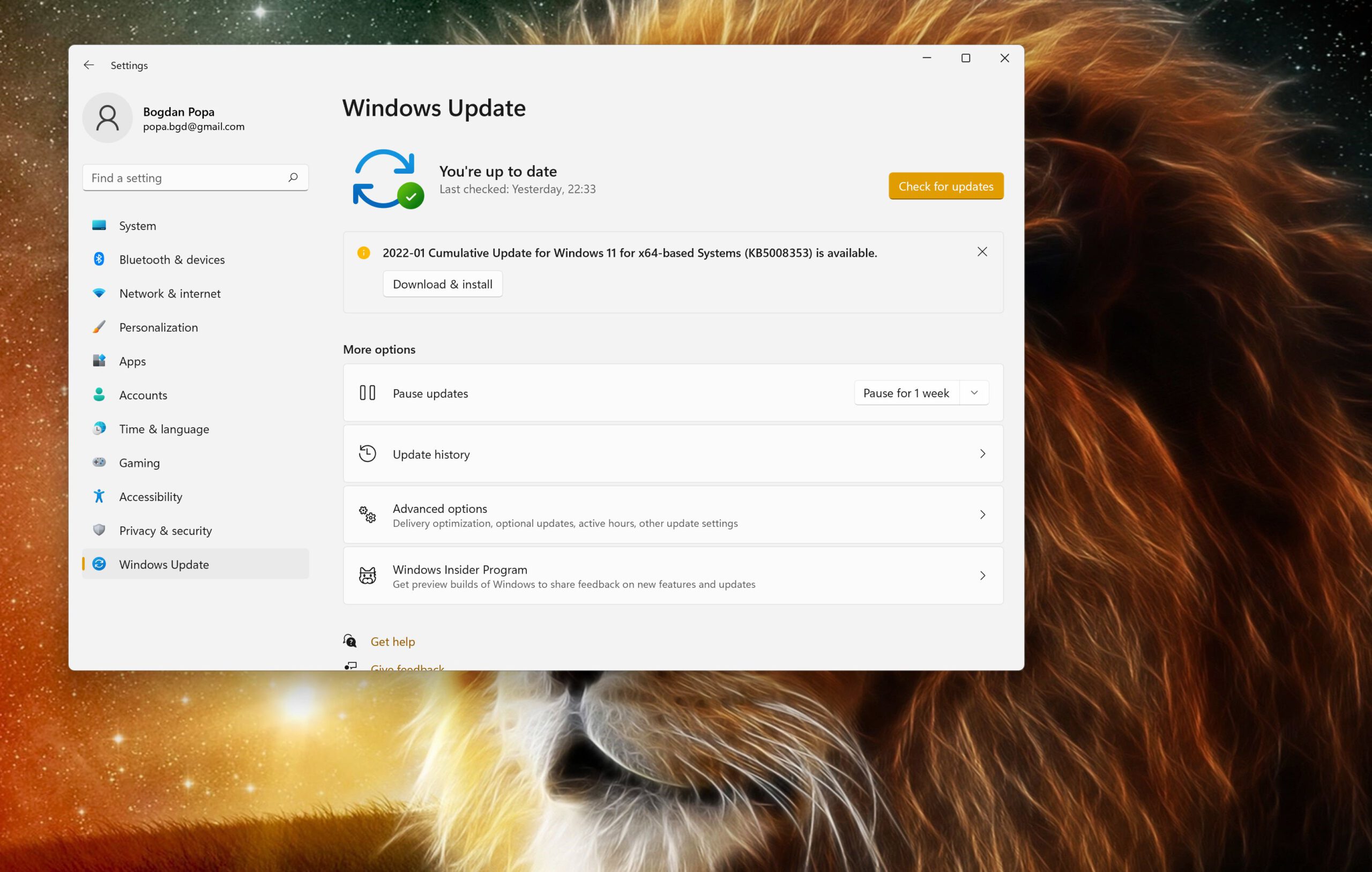Click the back arrow in Settings title bar
1372x872 pixels.
point(89,65)
